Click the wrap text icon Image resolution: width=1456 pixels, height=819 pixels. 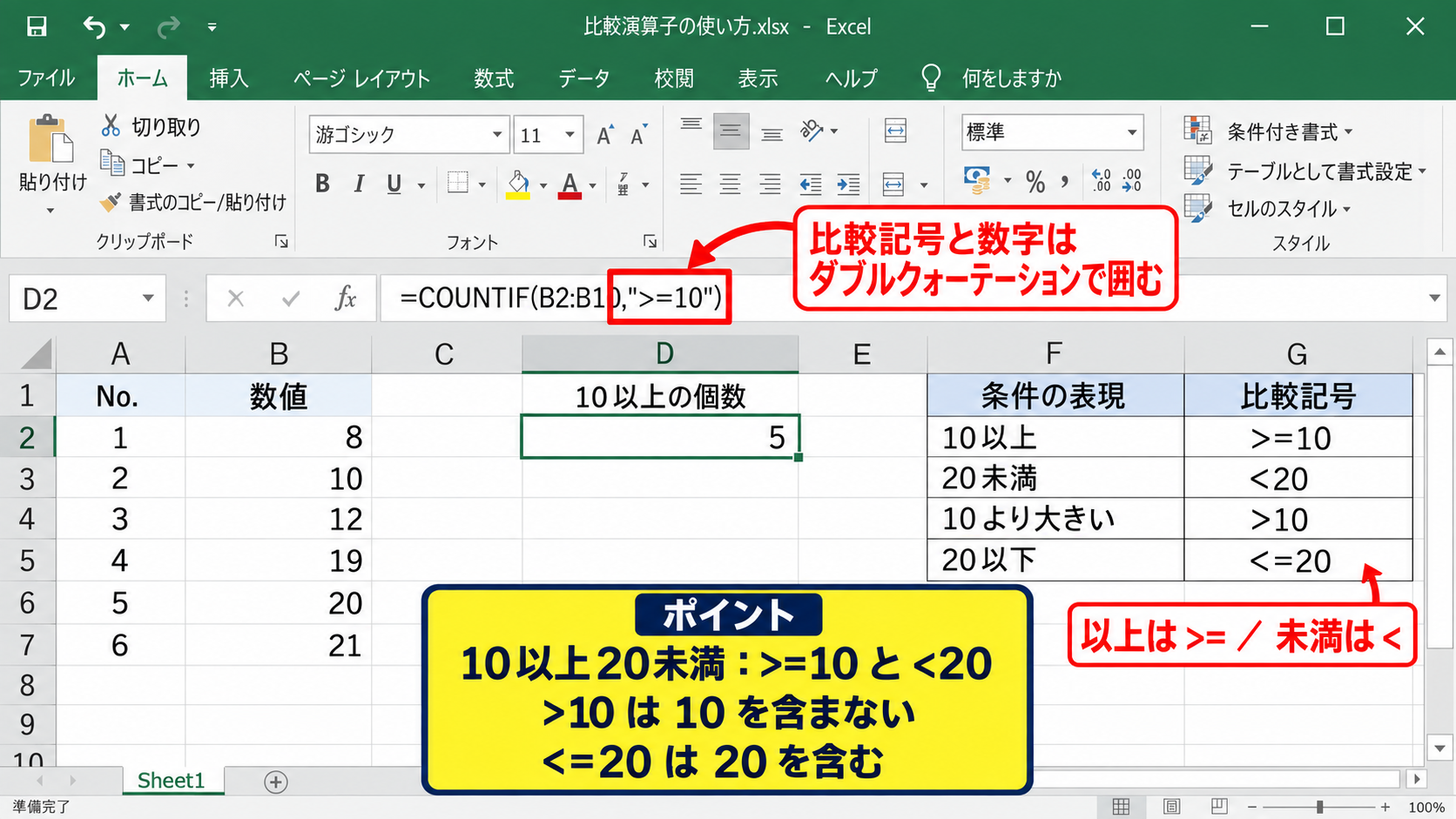point(895,131)
